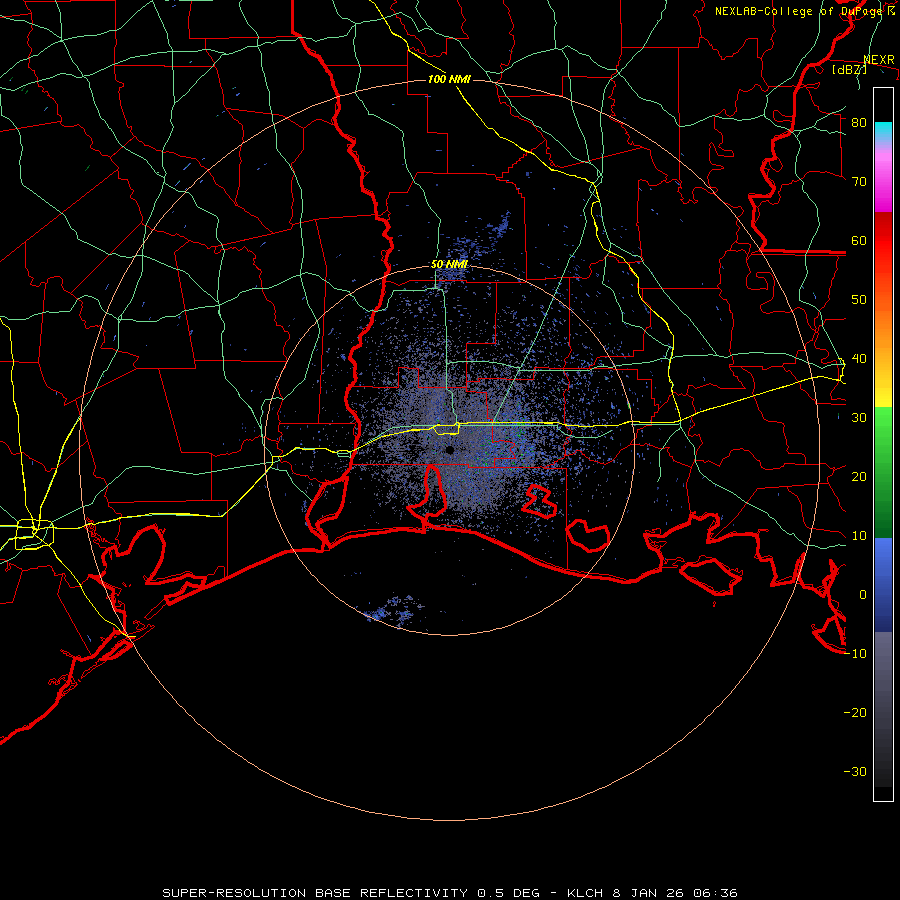Click the 70 dBZ scale value

click(859, 182)
